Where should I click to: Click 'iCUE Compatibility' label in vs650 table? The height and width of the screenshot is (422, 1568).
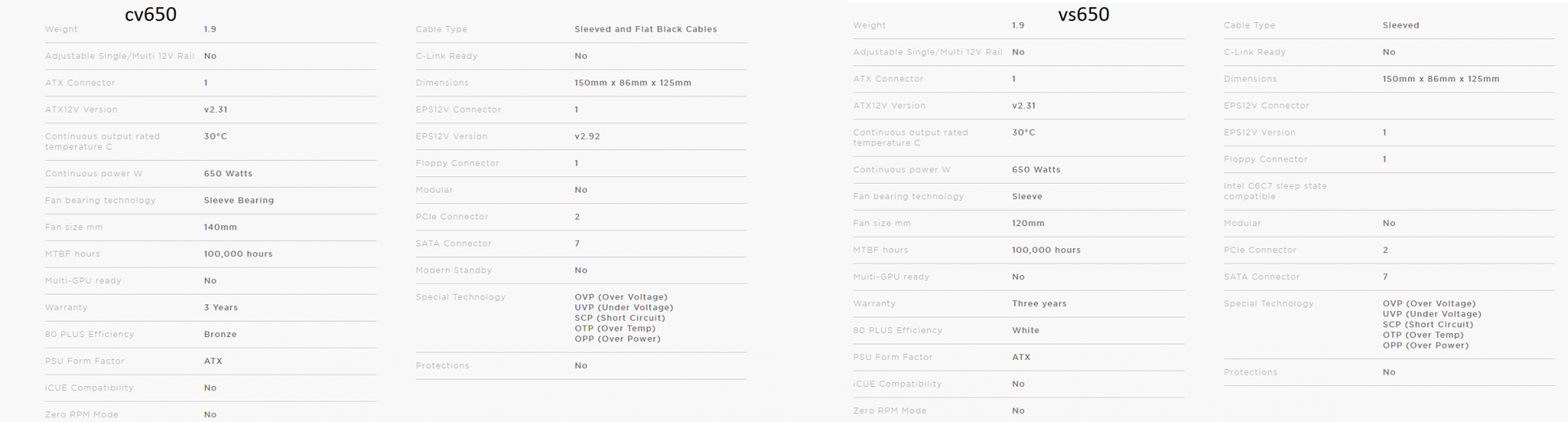pyautogui.click(x=897, y=384)
